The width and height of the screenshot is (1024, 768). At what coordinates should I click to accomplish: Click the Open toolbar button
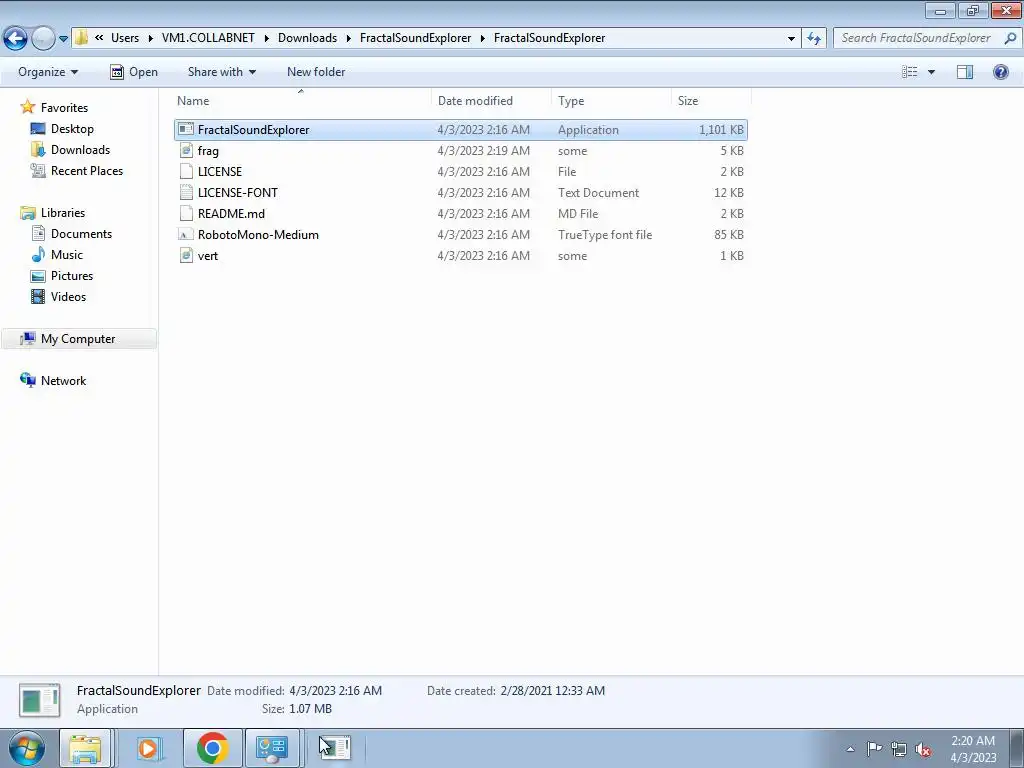pyautogui.click(x=134, y=72)
